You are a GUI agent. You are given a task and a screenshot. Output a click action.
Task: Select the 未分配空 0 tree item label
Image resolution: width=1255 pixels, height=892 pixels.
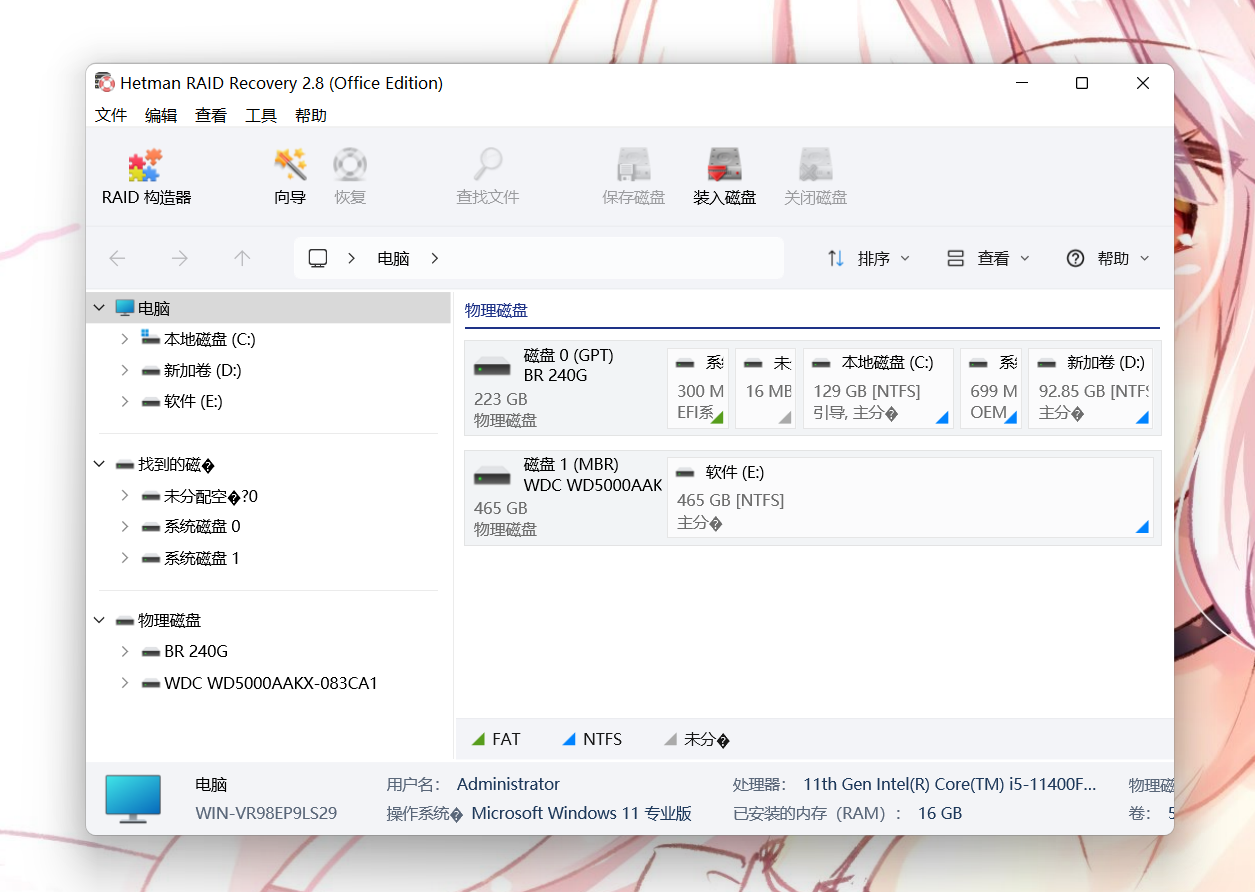[x=211, y=496]
